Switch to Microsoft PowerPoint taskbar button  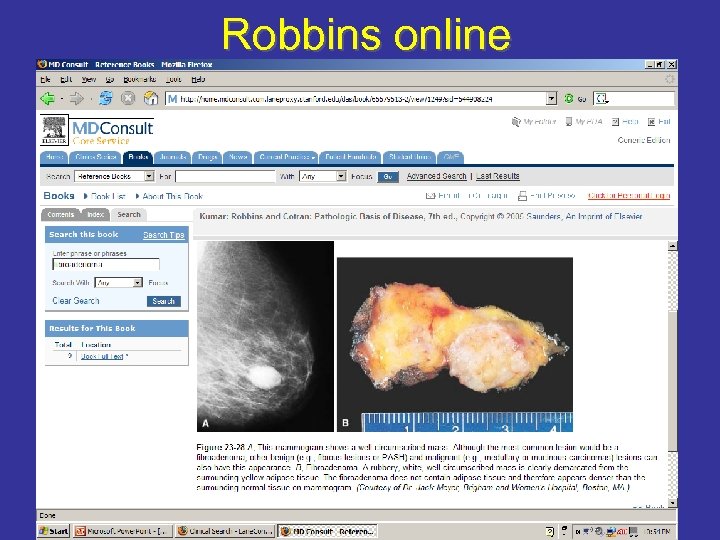(123, 531)
